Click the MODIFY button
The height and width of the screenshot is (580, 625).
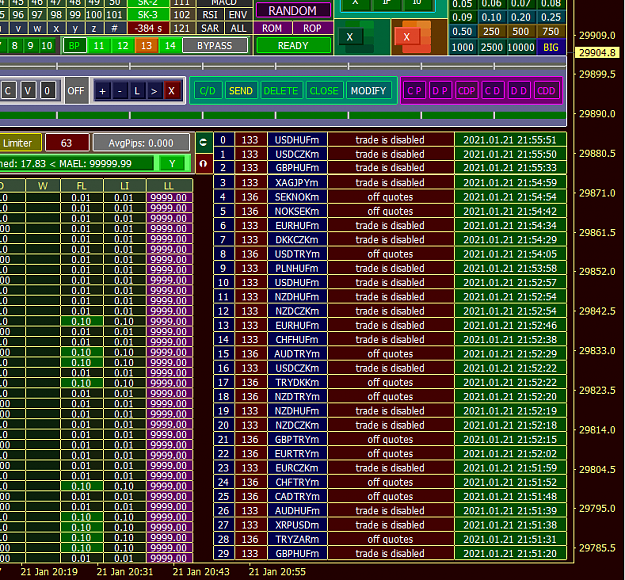tap(369, 91)
